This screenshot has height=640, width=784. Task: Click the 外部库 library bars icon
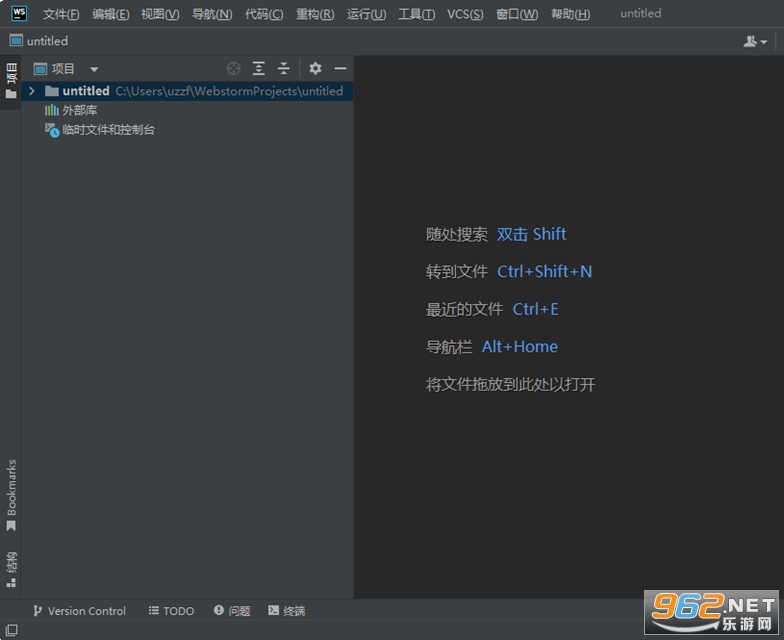52,110
